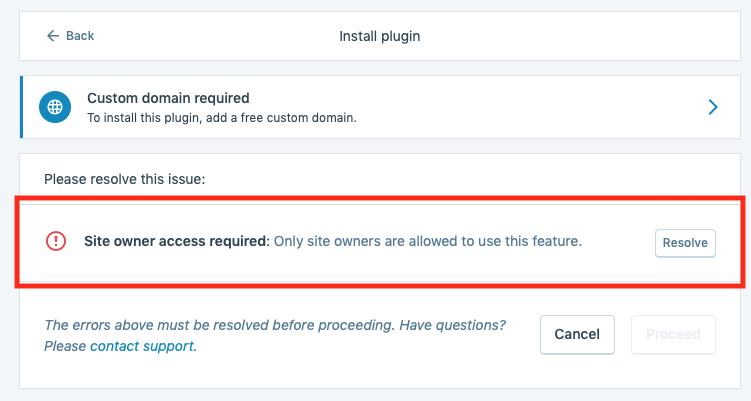
Task: Click the blue left accent bar of banner
Action: point(21,107)
